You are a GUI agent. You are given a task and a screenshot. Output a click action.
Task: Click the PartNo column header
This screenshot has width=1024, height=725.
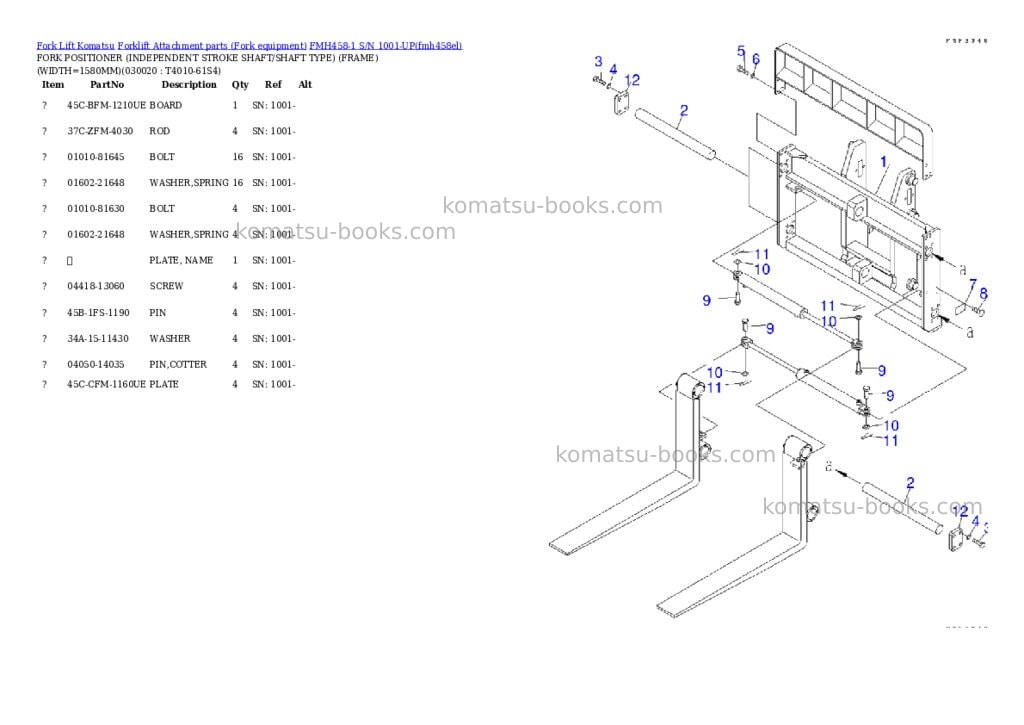point(107,85)
